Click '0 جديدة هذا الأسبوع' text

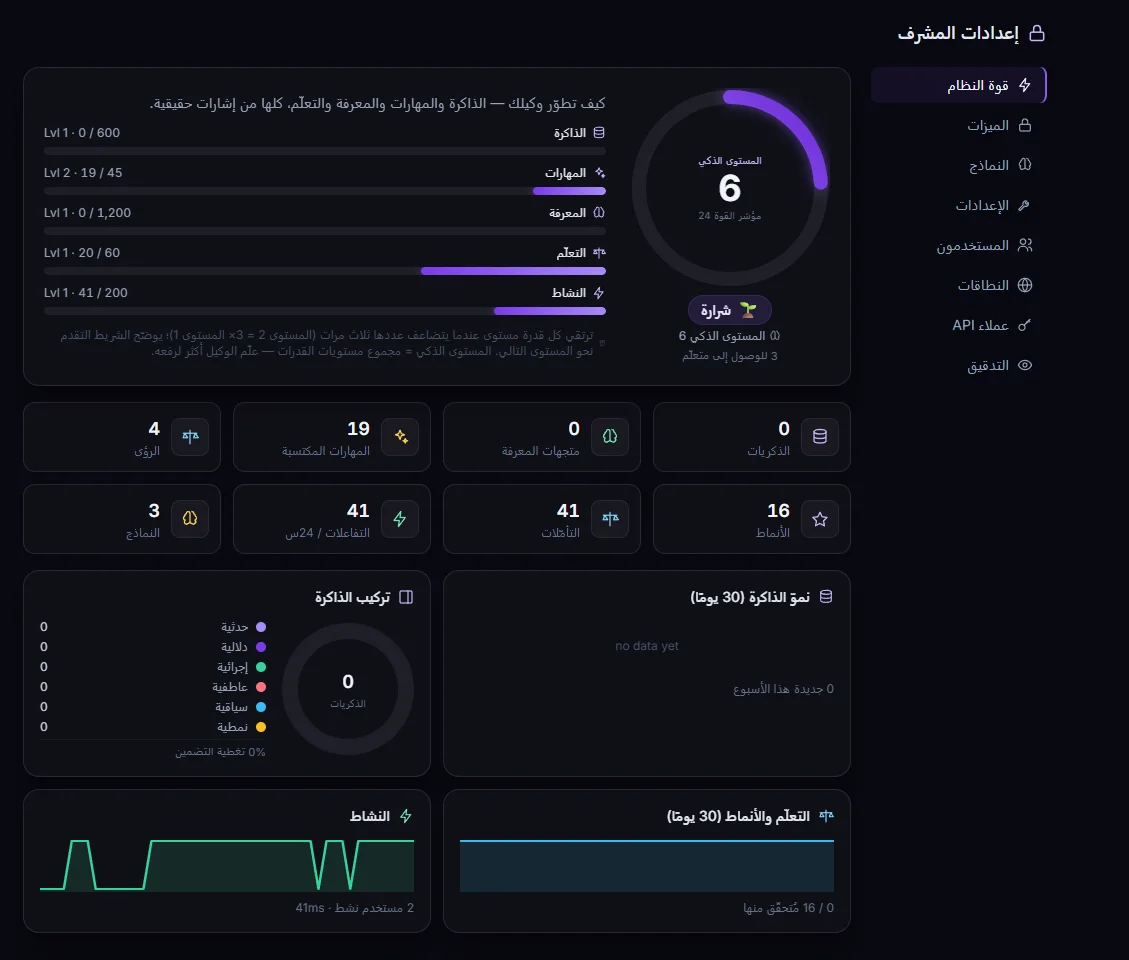(783, 689)
